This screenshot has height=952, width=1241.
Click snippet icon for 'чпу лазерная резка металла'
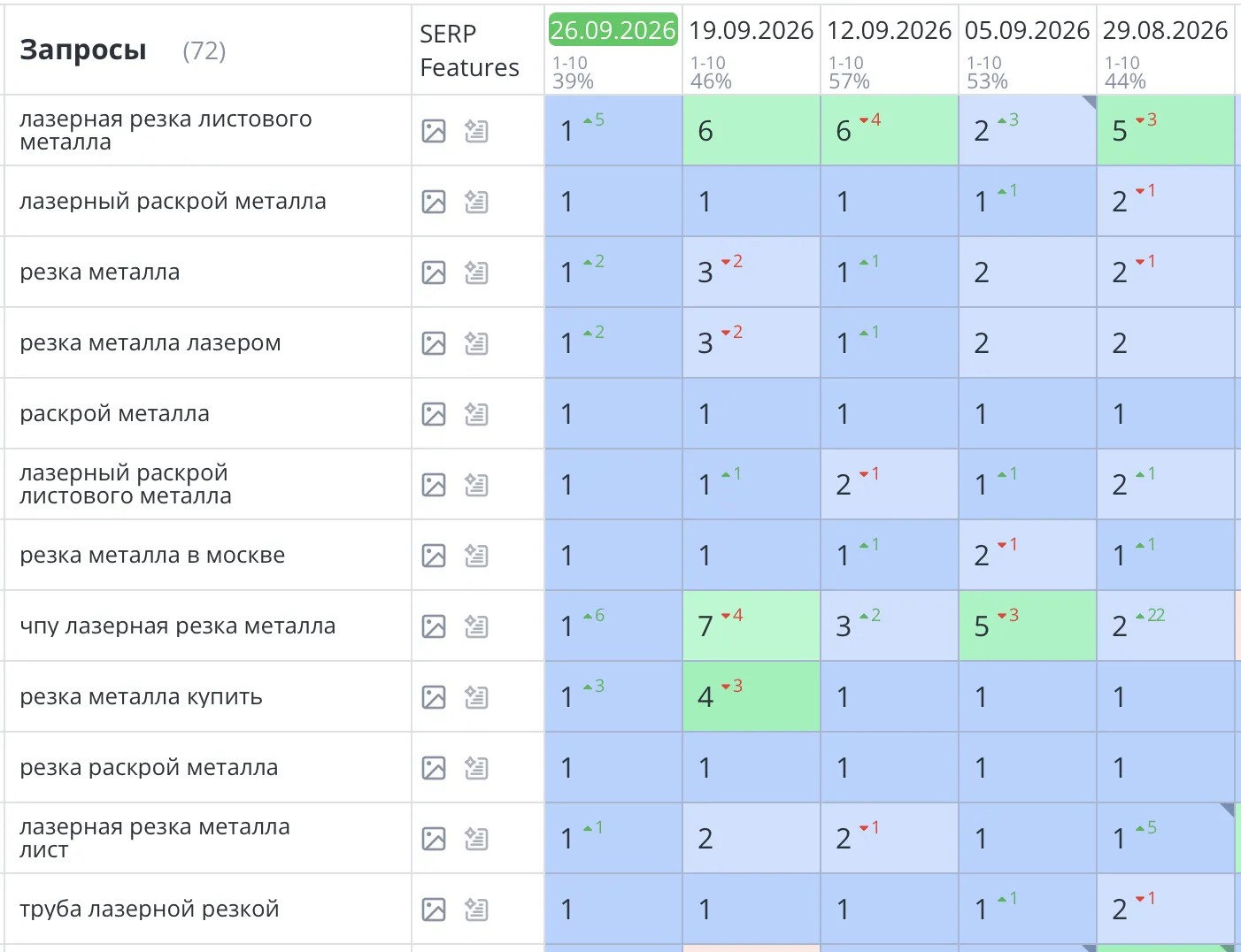coord(476,626)
